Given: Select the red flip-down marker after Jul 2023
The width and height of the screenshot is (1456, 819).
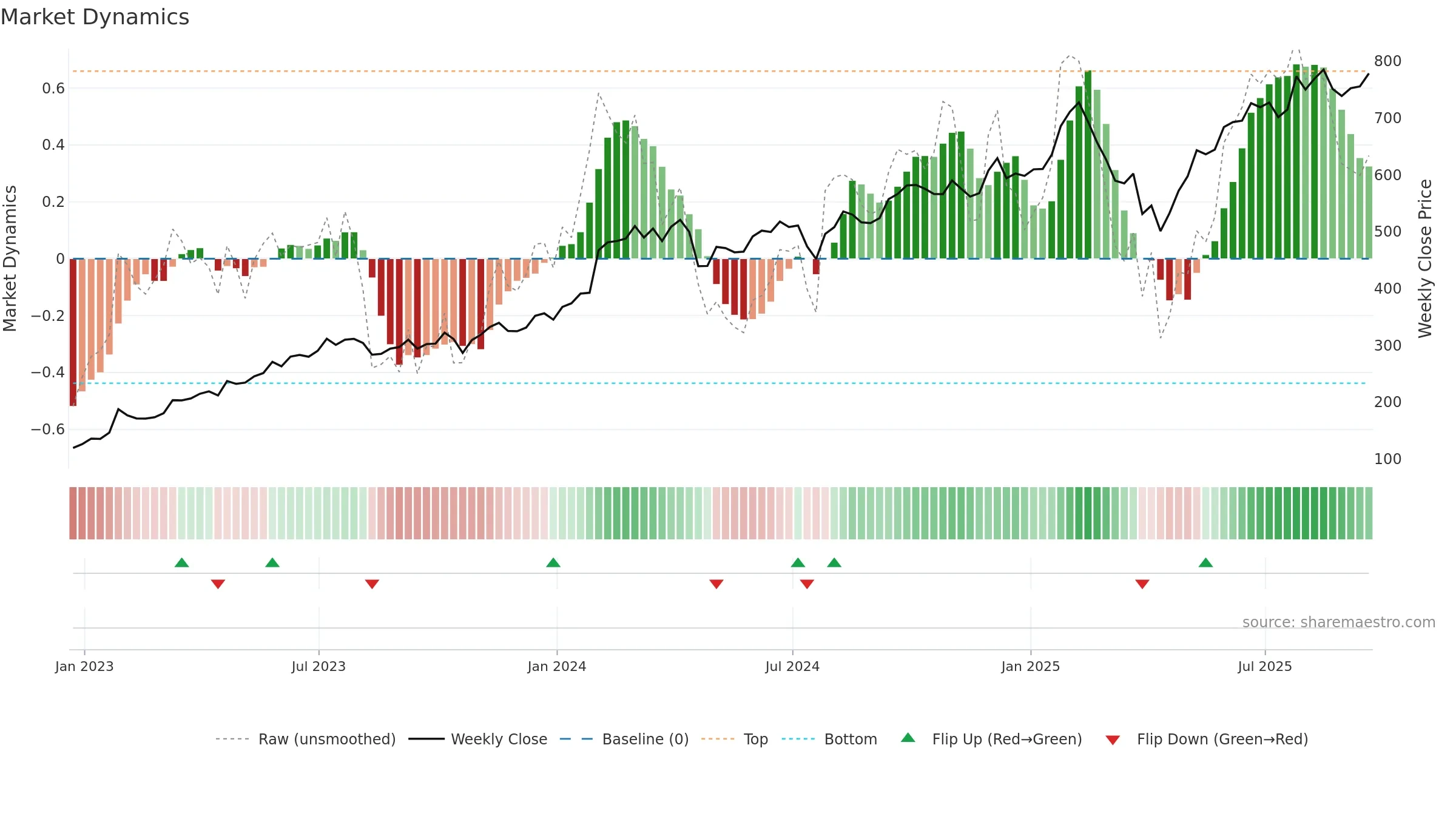Looking at the screenshot, I should tap(372, 584).
